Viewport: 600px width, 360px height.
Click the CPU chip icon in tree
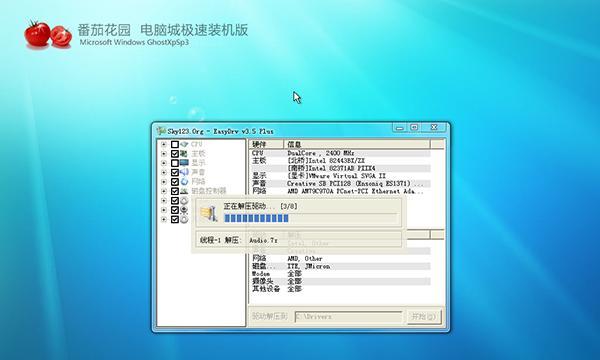pos(184,144)
